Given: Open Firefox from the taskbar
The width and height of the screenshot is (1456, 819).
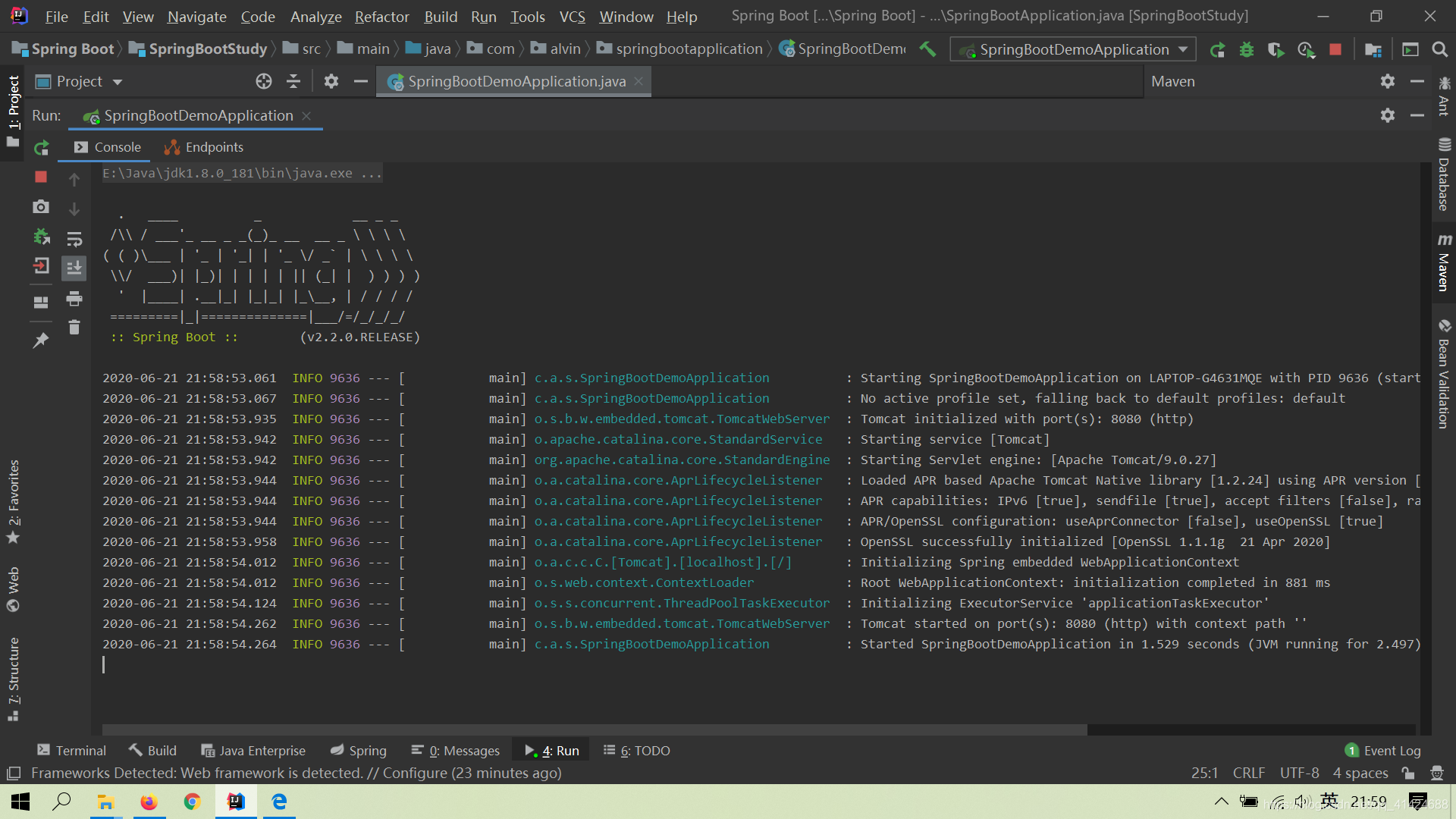Looking at the screenshot, I should pyautogui.click(x=149, y=802).
